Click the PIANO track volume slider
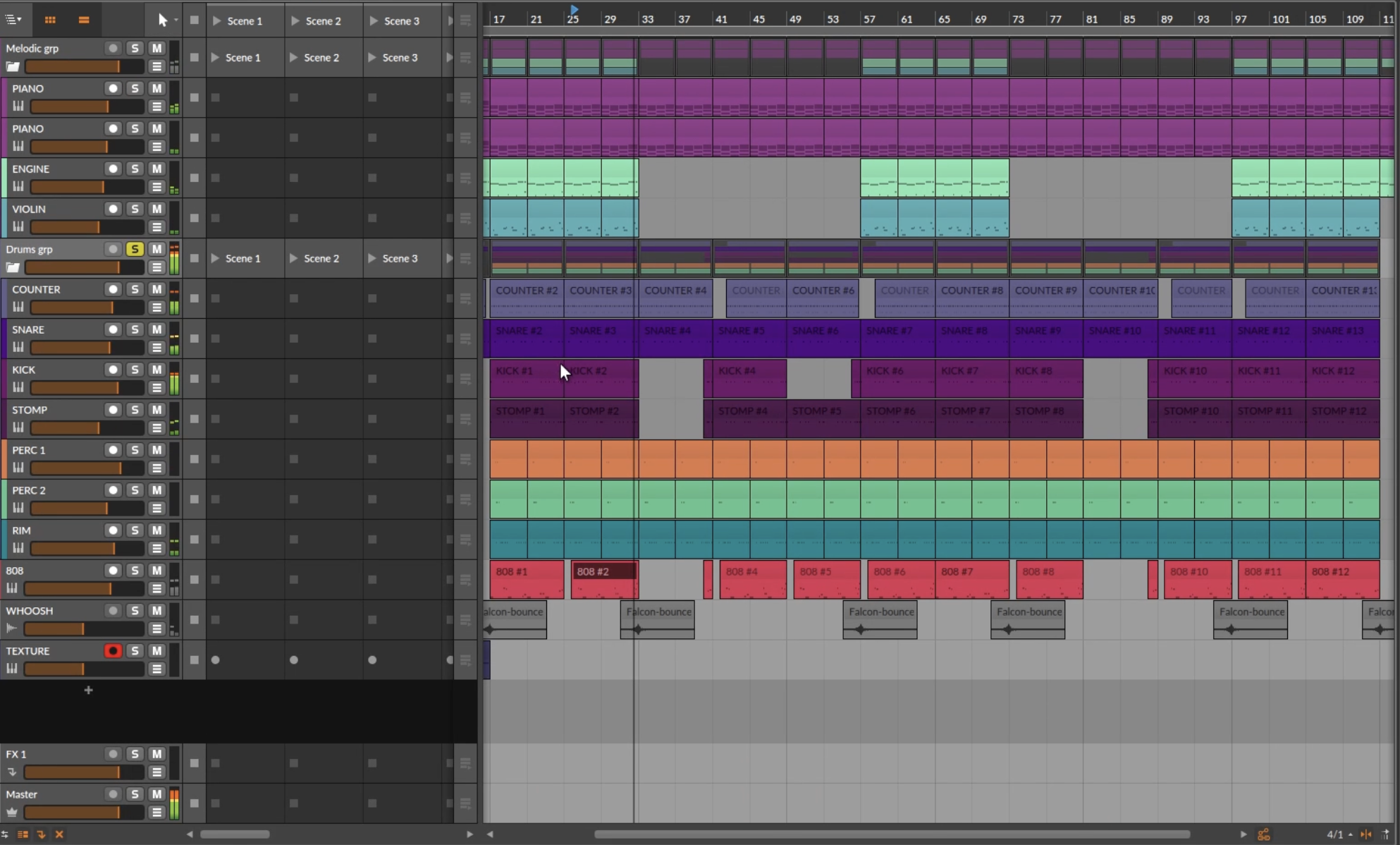Screen dimensions: 1400x845 [86, 107]
